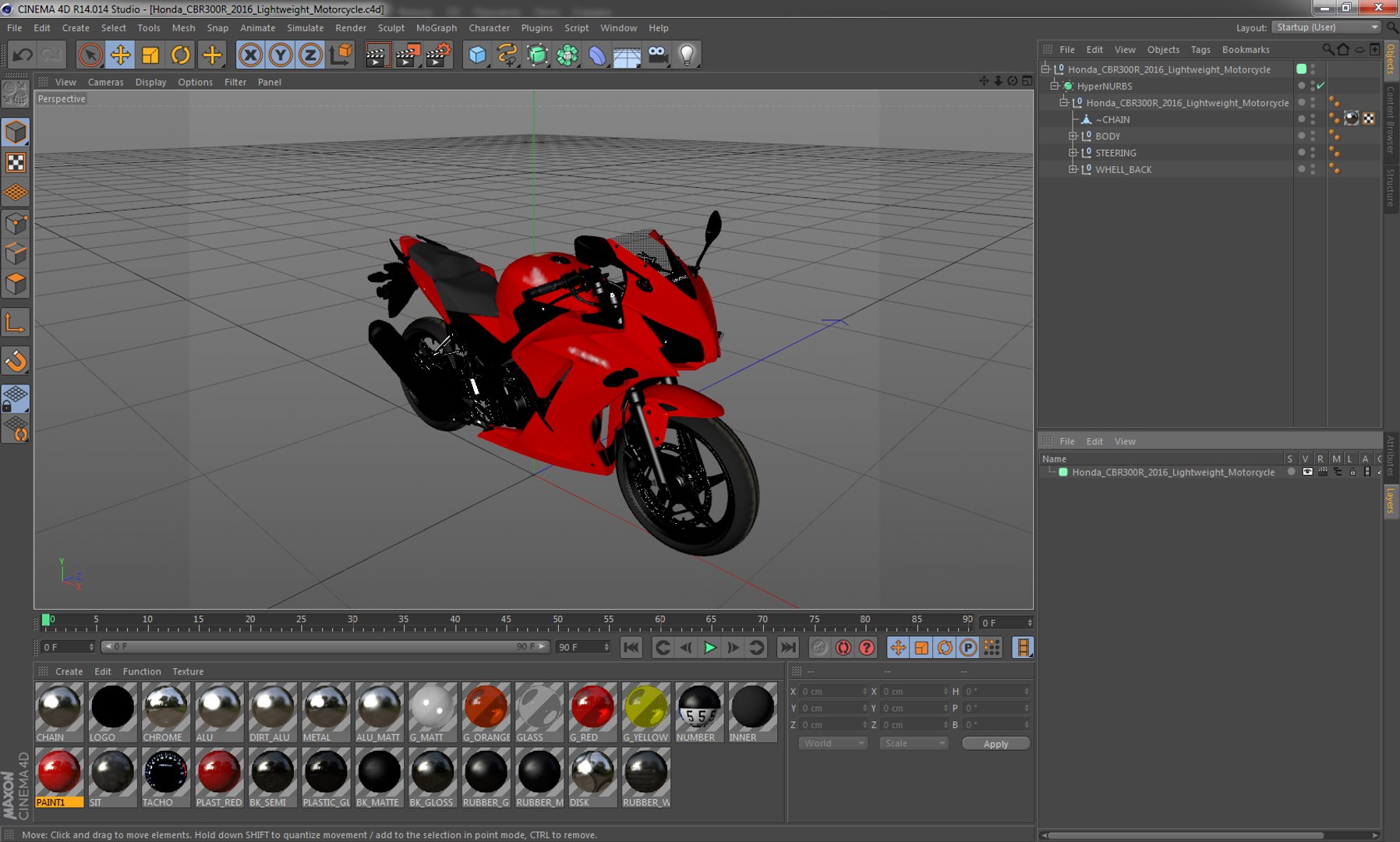The height and width of the screenshot is (842, 1400).
Task: Open the Layout Startup dropdown
Action: tap(1327, 27)
